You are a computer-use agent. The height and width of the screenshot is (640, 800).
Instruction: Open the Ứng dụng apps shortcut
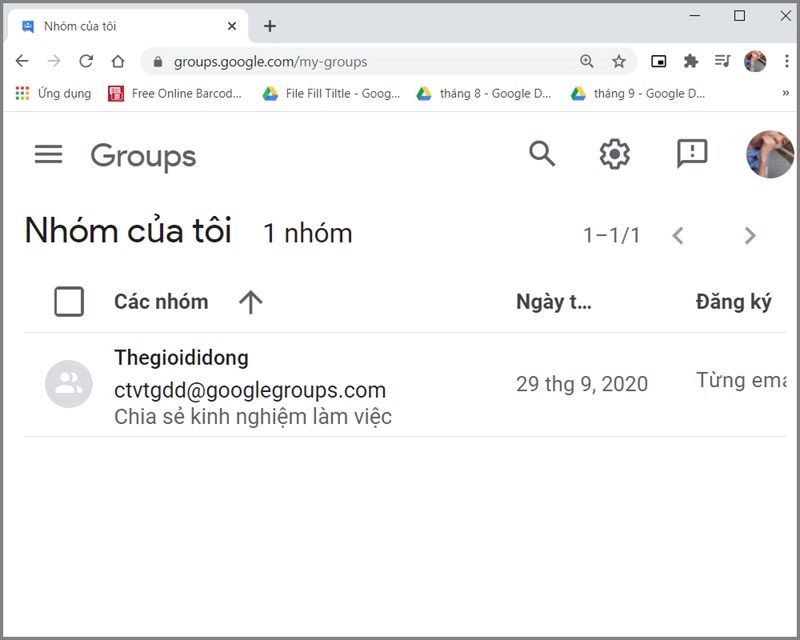[54, 93]
